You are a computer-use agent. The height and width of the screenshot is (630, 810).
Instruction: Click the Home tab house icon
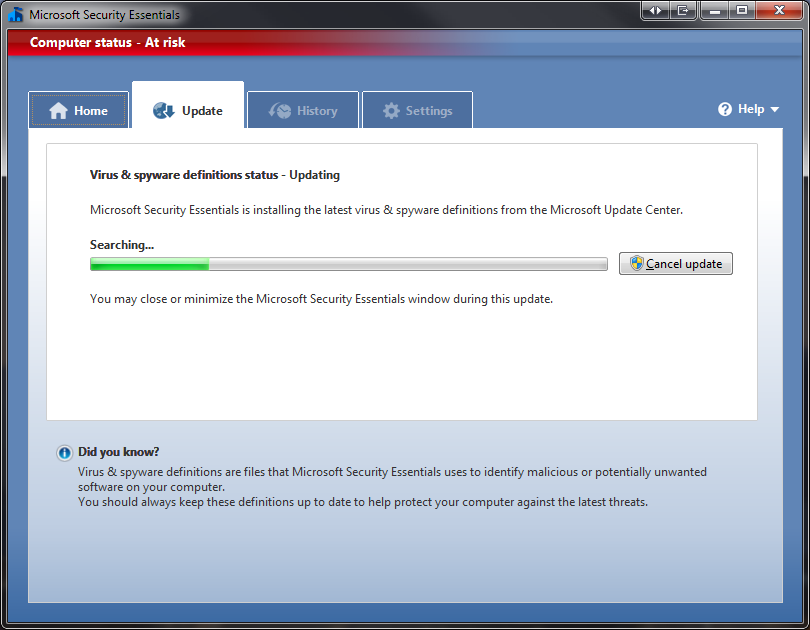(58, 111)
